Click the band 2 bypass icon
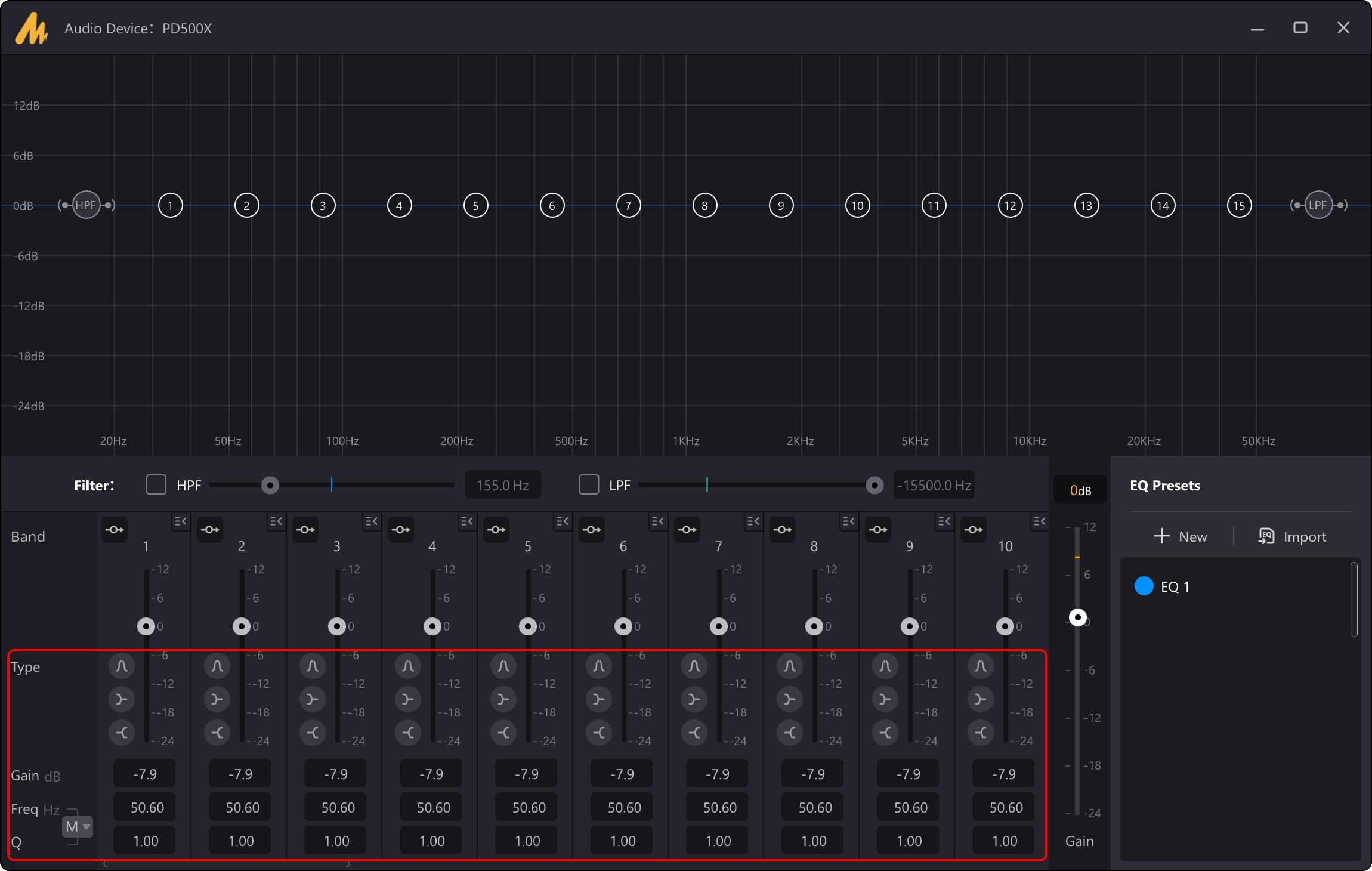 210,530
